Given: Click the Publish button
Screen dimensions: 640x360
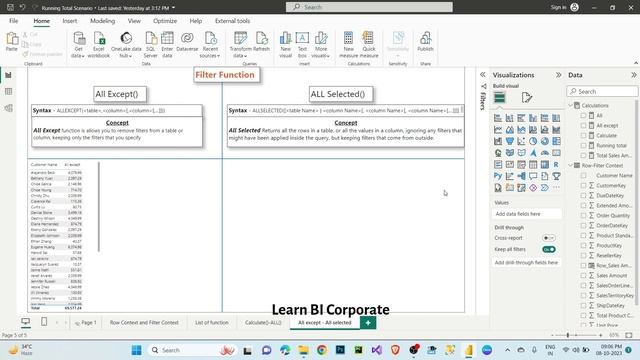Looking at the screenshot, I should pyautogui.click(x=425, y=42).
